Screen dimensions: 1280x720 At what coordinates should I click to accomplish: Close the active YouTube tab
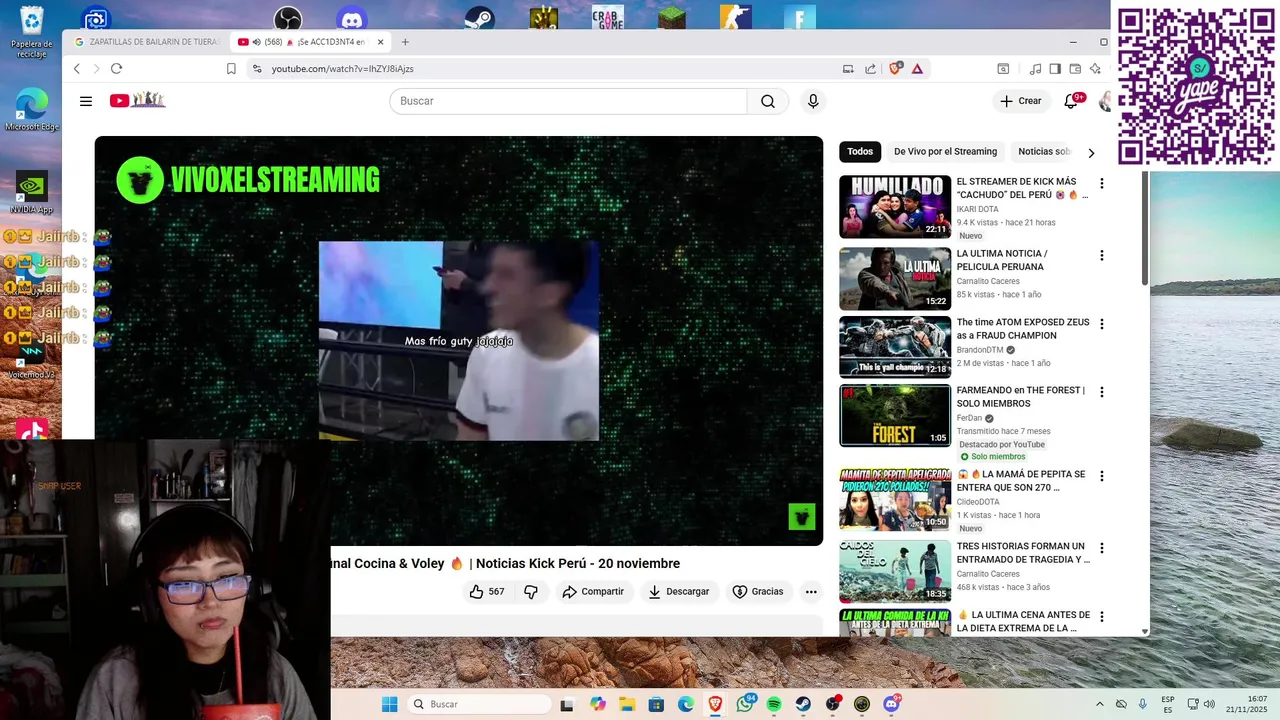[x=380, y=42]
